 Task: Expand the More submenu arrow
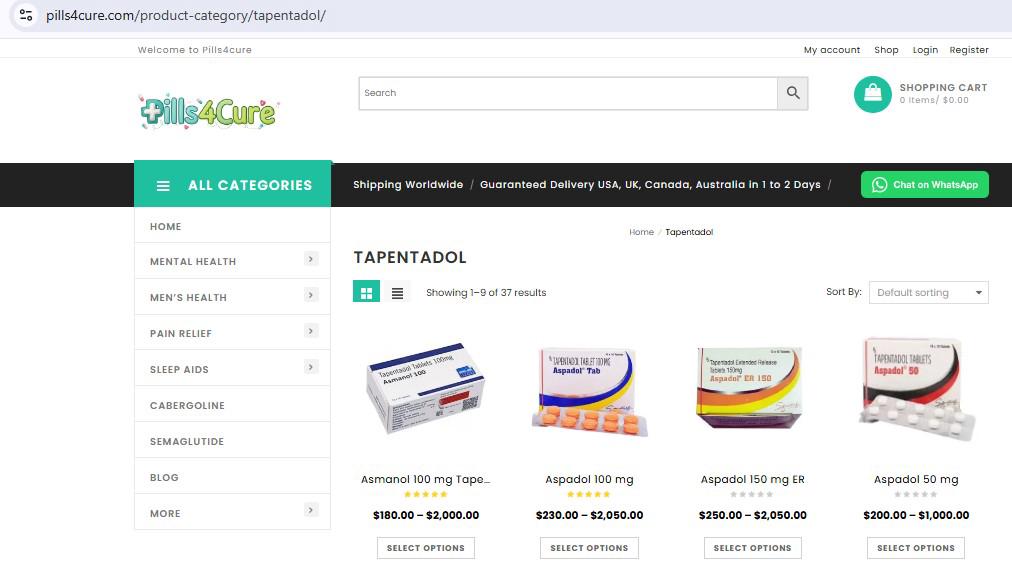click(x=311, y=510)
